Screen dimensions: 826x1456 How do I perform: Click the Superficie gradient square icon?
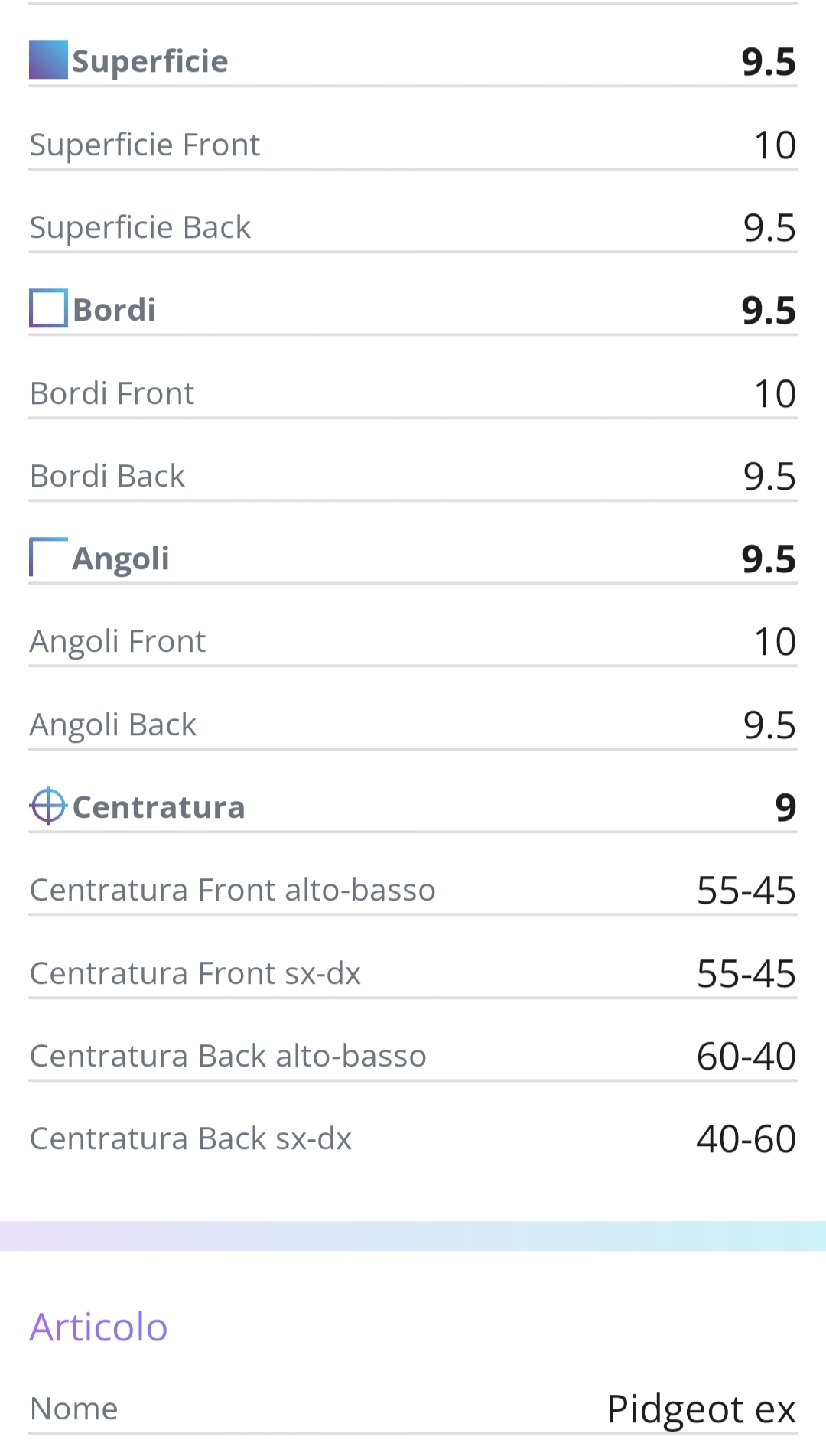[x=48, y=60]
